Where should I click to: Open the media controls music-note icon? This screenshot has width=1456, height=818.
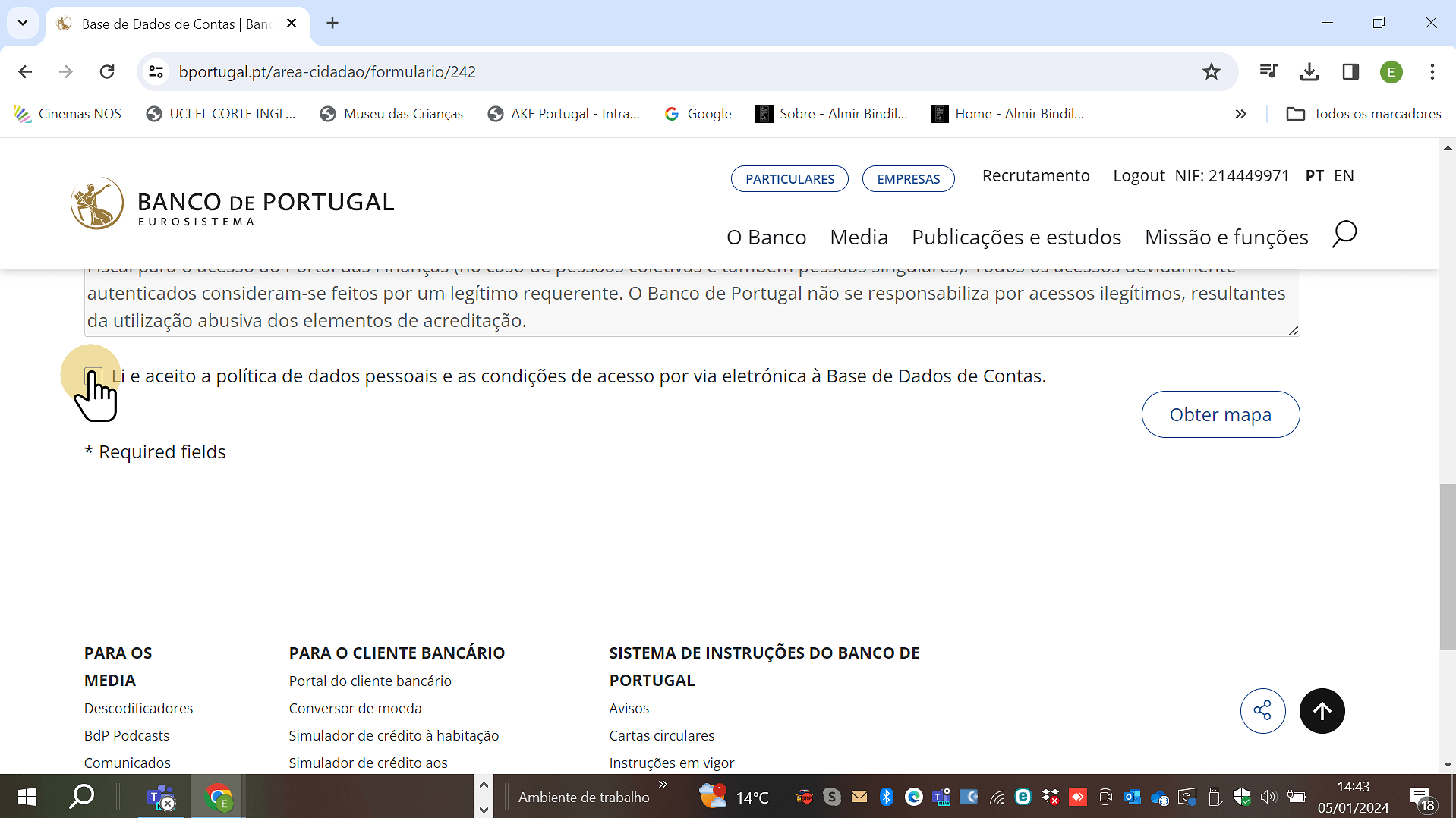(x=1268, y=71)
